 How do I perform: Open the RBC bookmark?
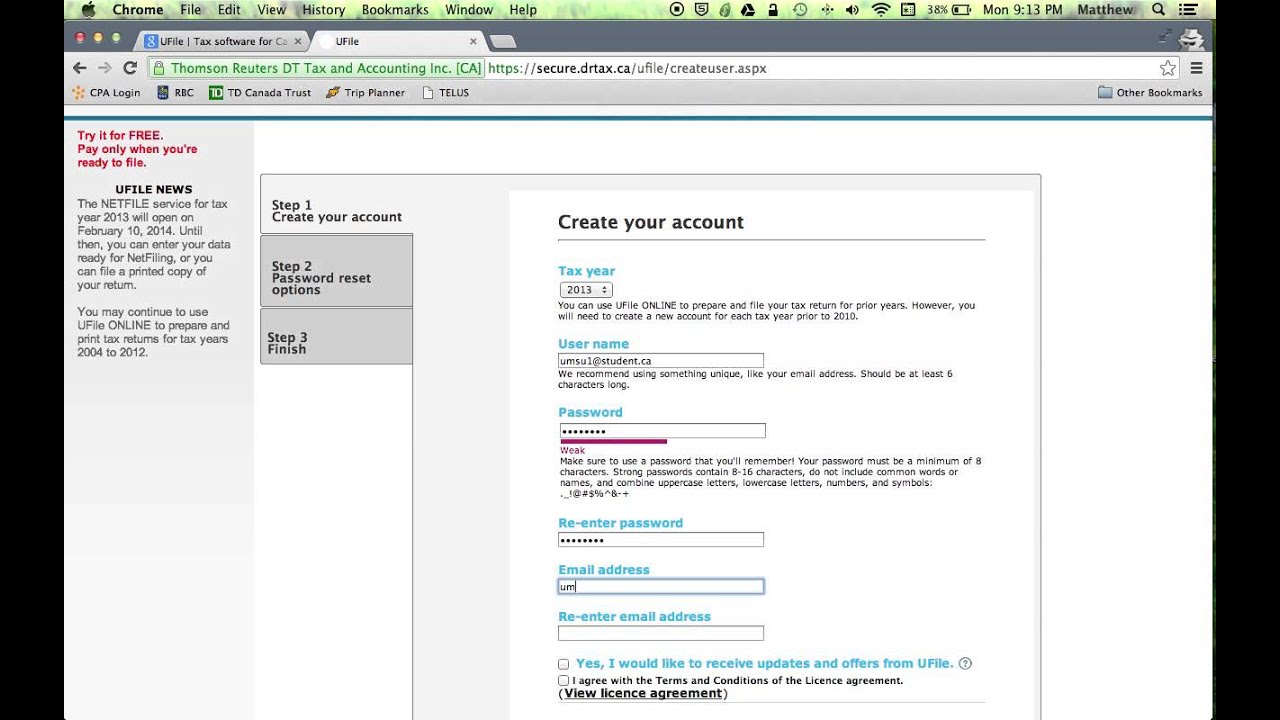point(175,92)
